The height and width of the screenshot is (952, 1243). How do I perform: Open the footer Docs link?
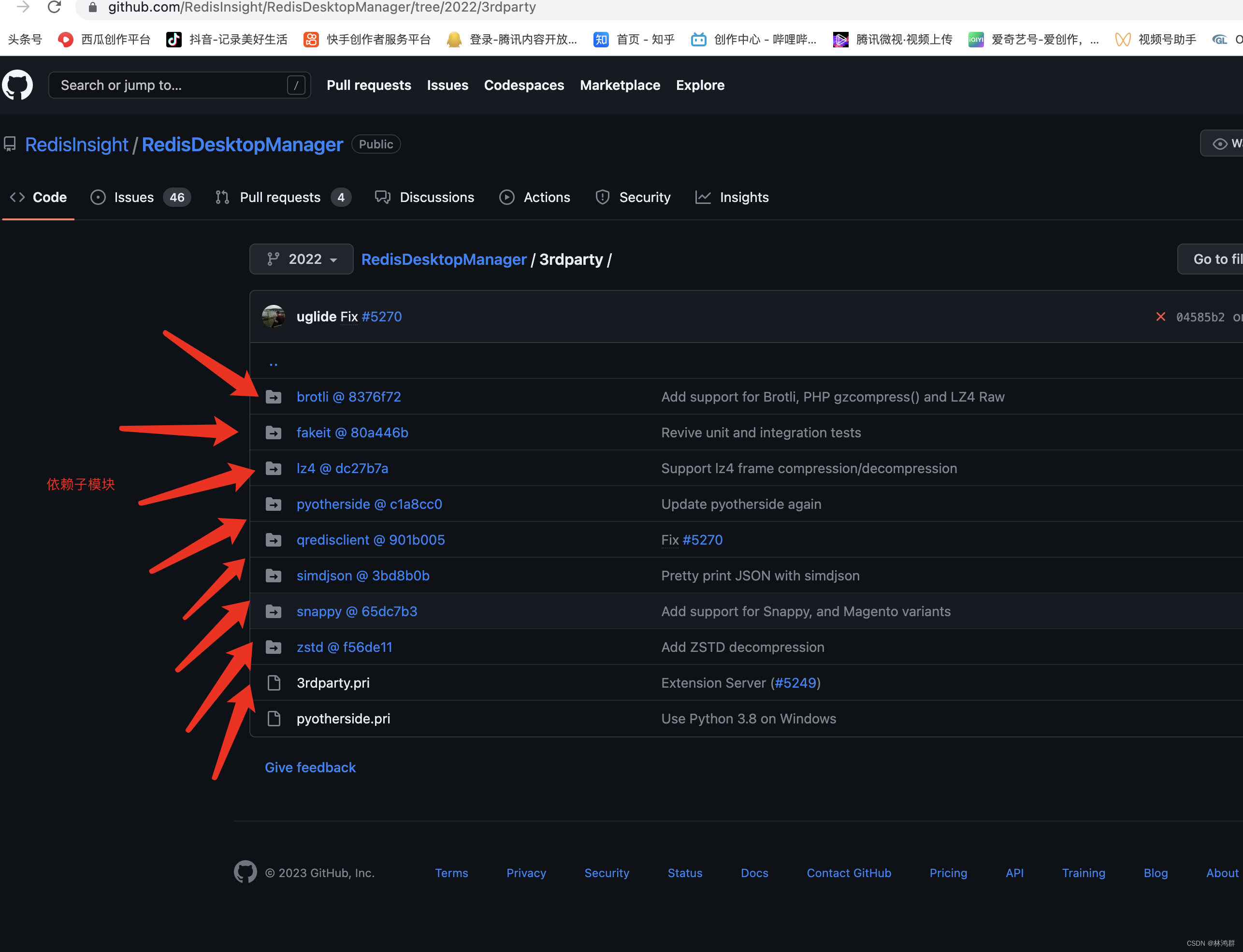coord(754,873)
